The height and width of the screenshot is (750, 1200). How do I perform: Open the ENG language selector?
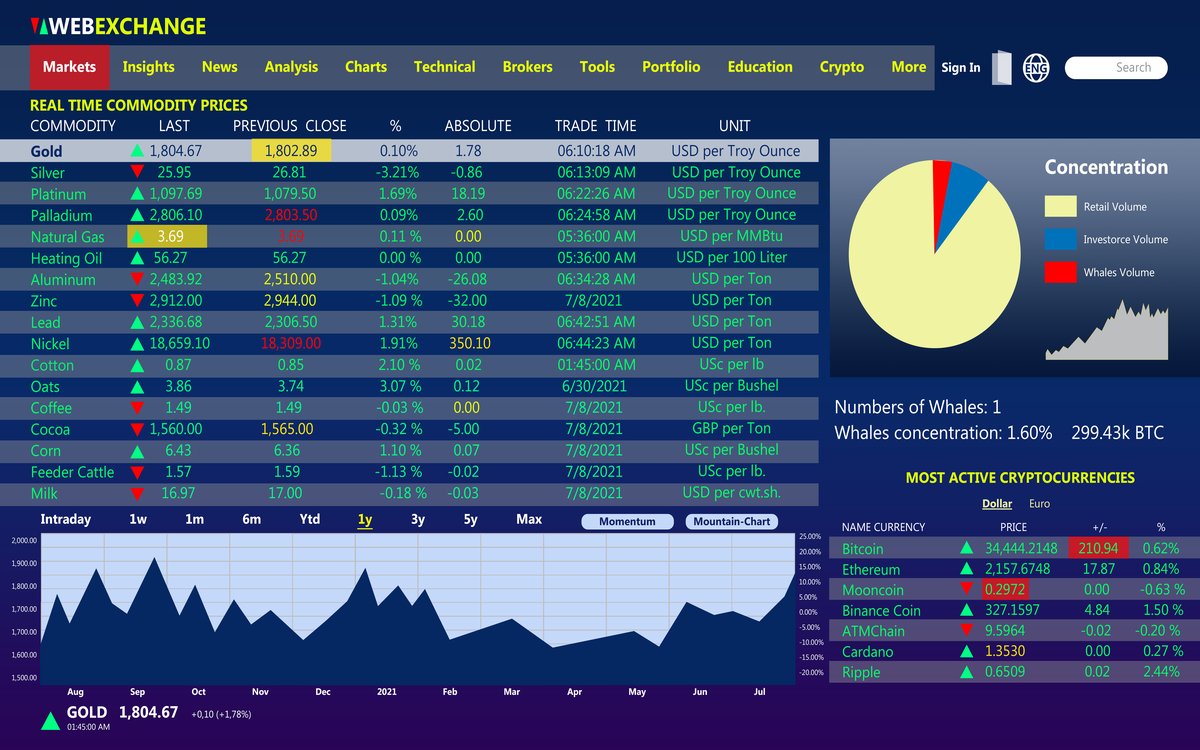[x=1037, y=68]
